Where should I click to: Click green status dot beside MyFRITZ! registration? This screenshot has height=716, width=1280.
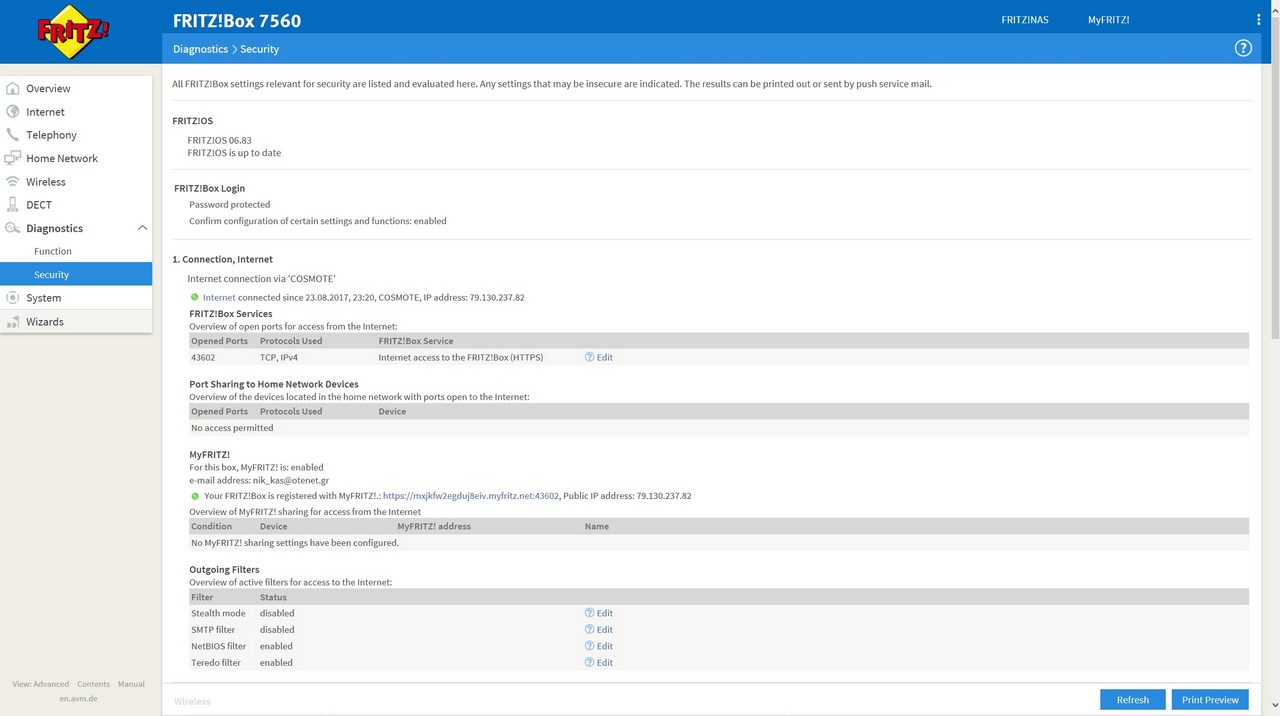[x=195, y=495]
